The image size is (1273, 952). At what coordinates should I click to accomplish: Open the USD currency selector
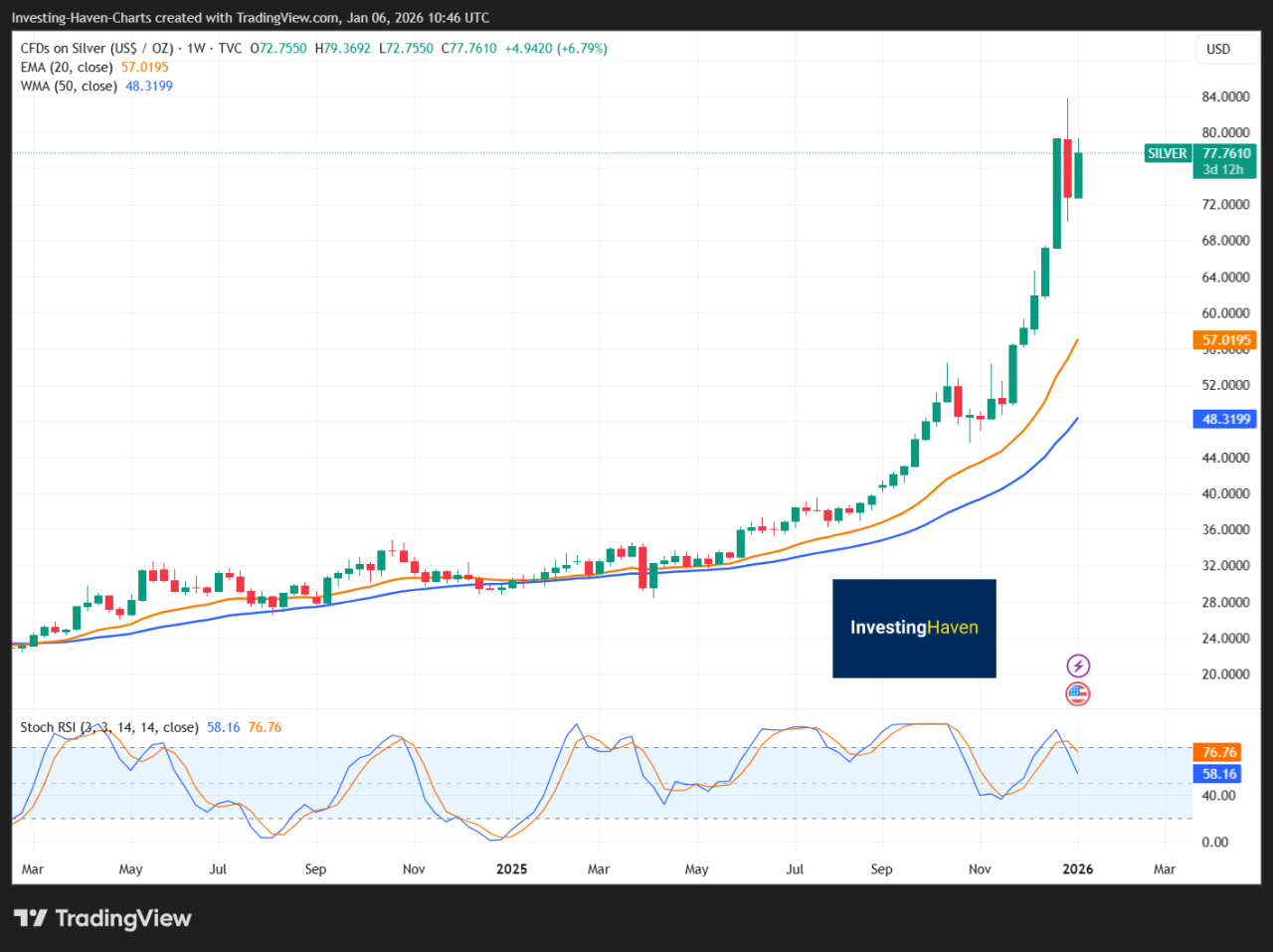1218,49
